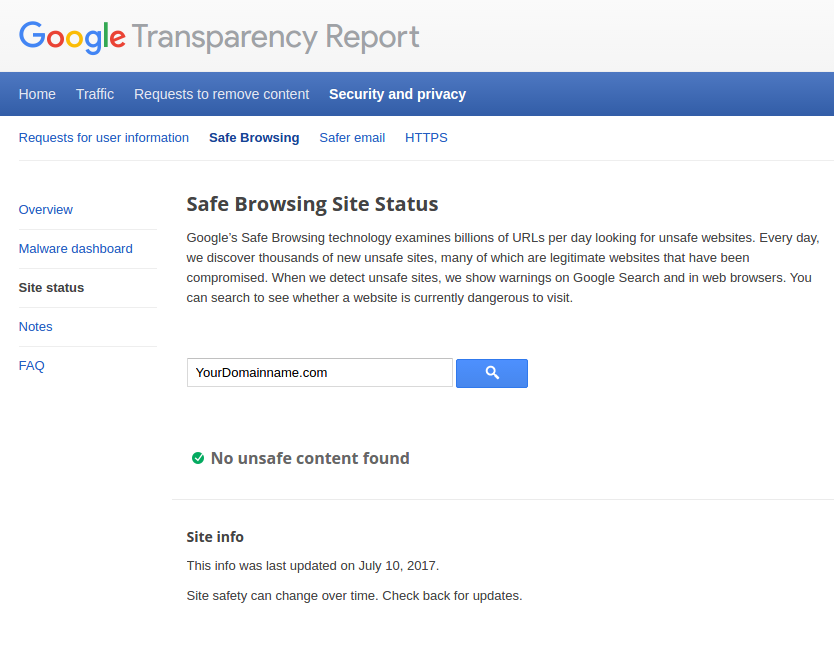
Task: Click the green checkmark icon
Action: click(197, 458)
